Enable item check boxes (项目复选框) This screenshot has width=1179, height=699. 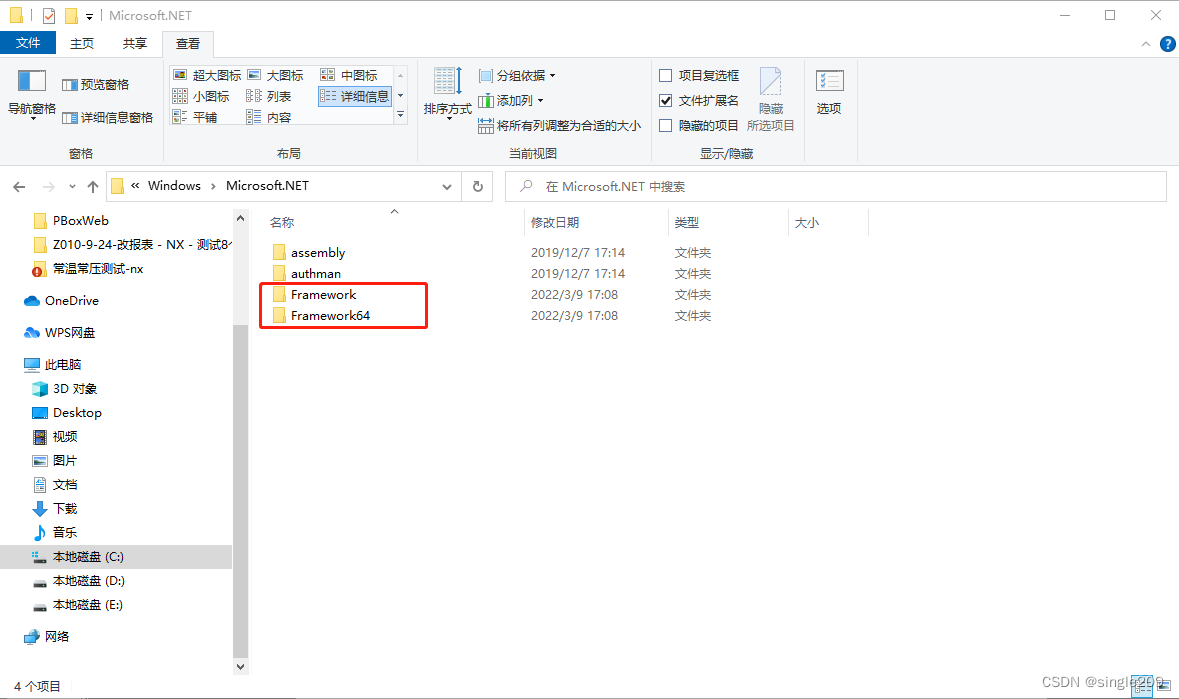point(699,75)
